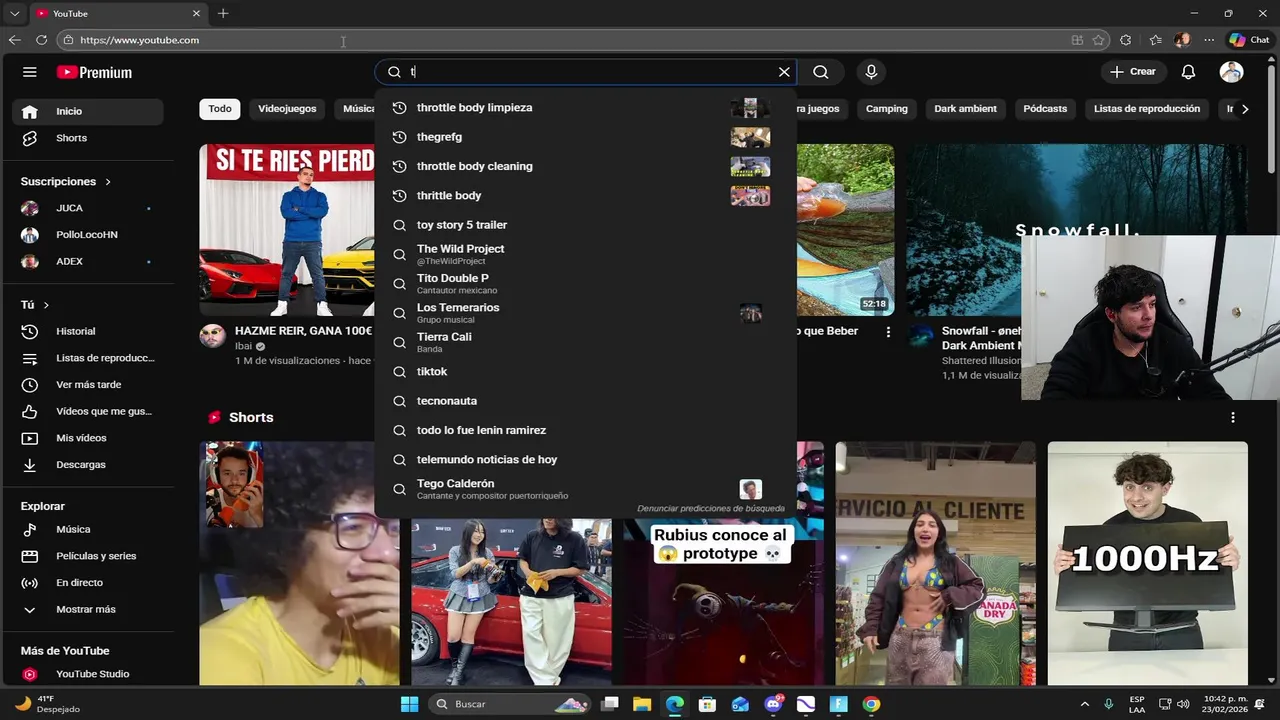The height and width of the screenshot is (720, 1280).
Task: Open HAZME REIR video thumbnail
Action: 287,230
